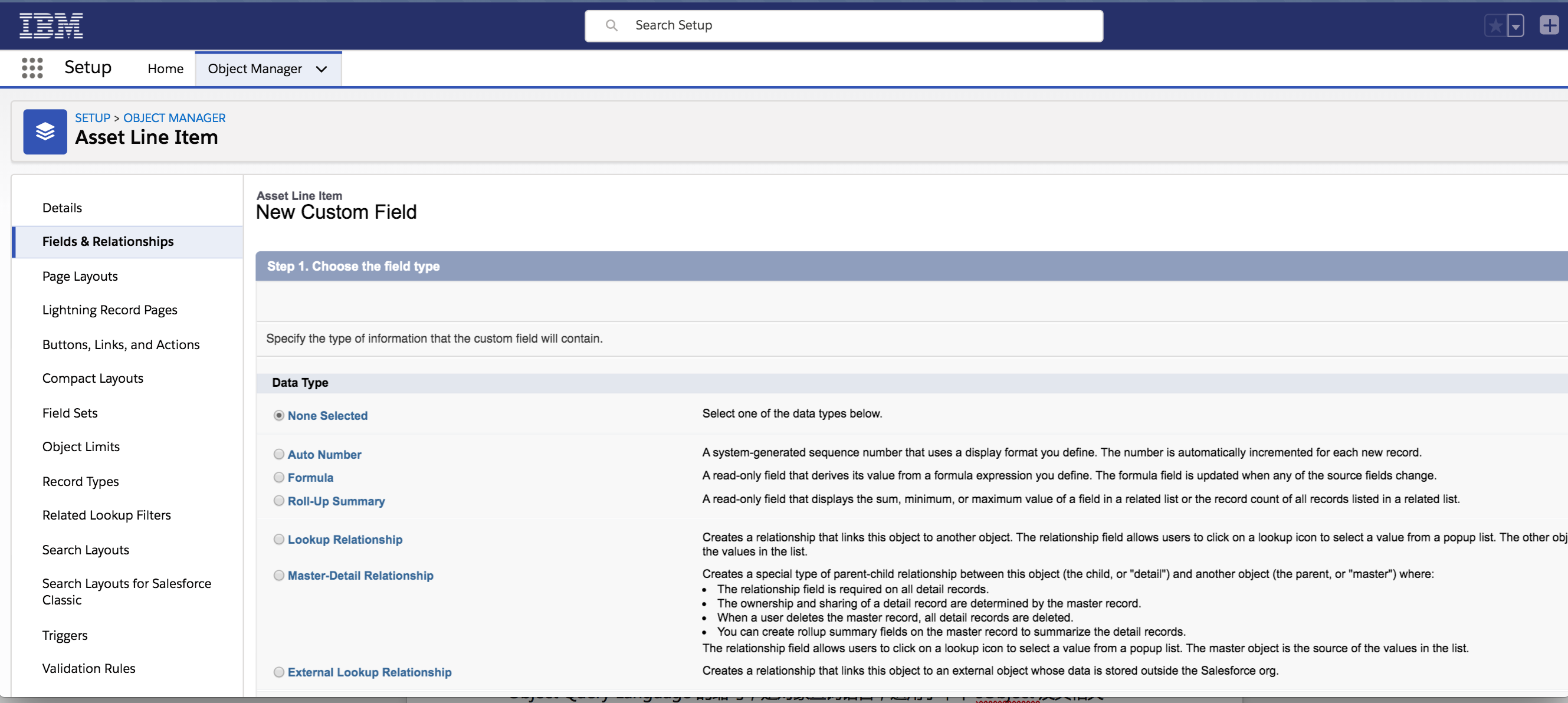Click the Formula label text
The width and height of the screenshot is (1568, 703).
pos(310,478)
